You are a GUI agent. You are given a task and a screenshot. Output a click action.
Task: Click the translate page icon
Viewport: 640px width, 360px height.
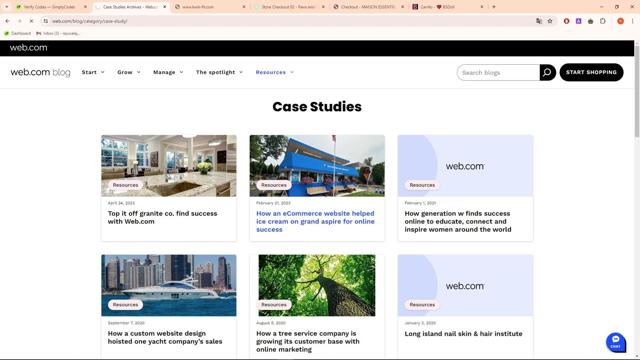tap(539, 21)
